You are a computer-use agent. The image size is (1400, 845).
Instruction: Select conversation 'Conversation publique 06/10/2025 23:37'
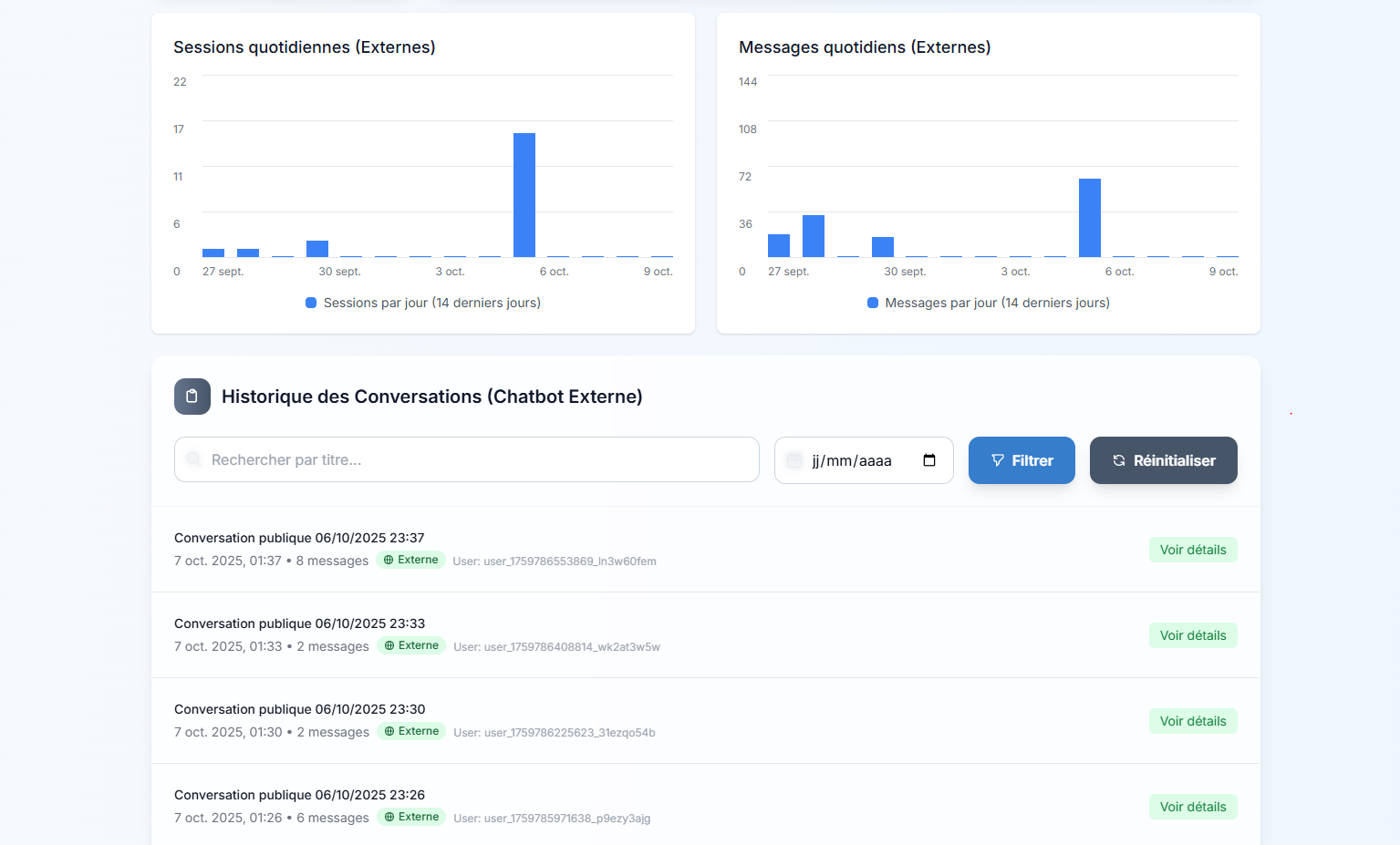tap(299, 538)
